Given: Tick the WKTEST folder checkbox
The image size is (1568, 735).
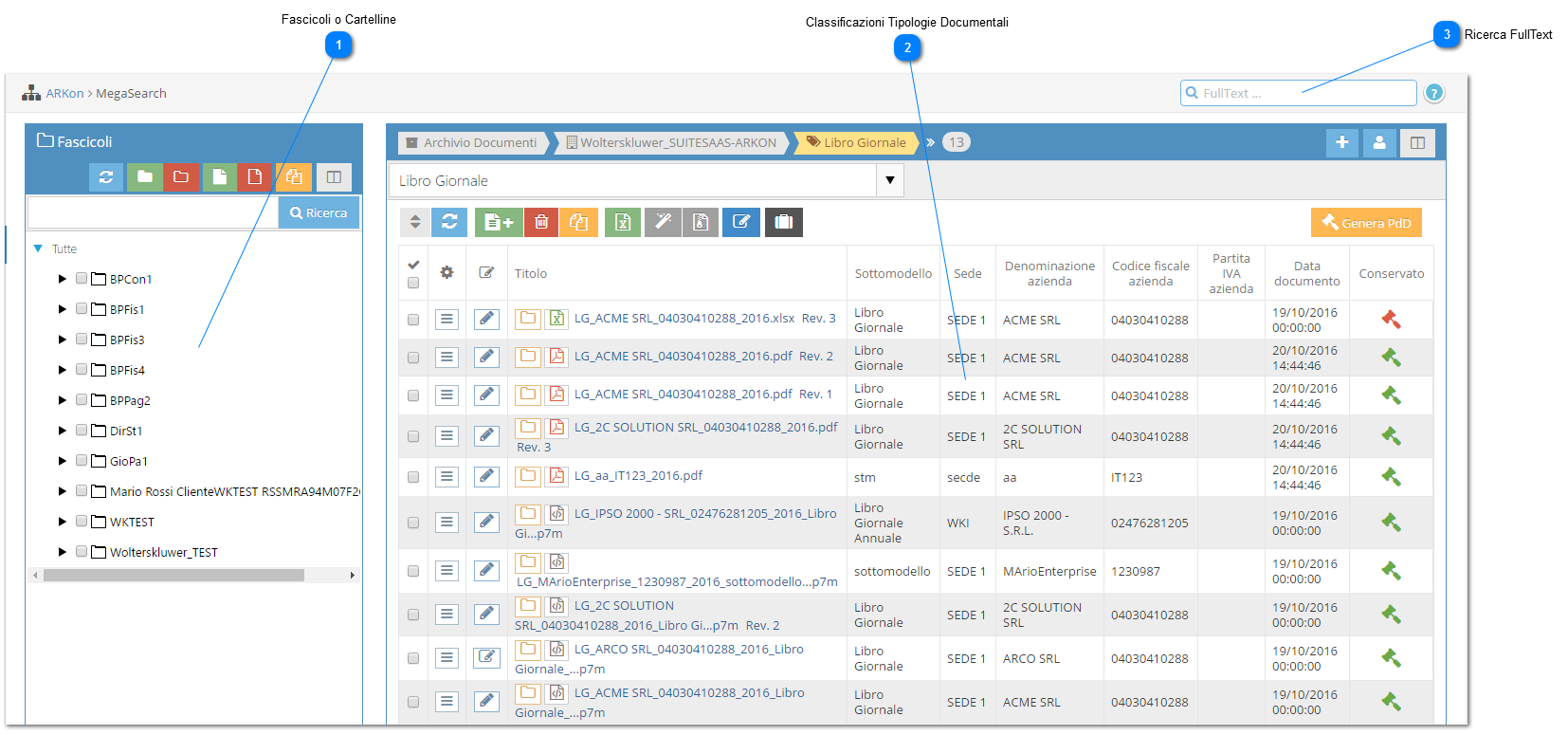Looking at the screenshot, I should pos(82,522).
